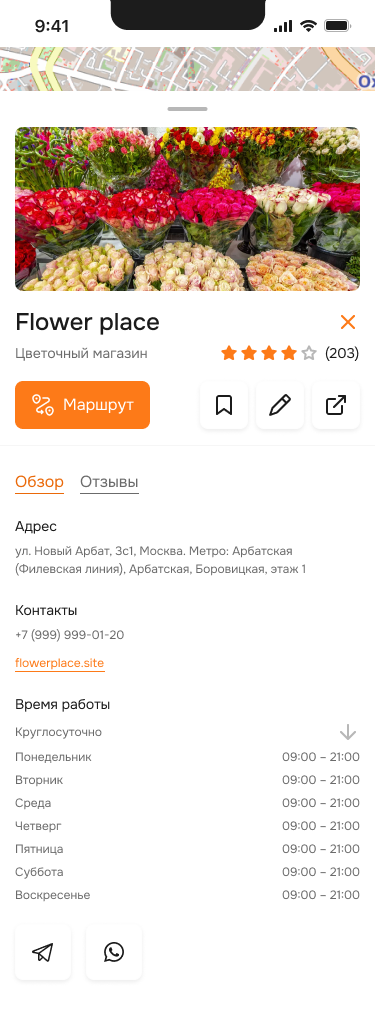This screenshot has width=375, height=1020.
Task: Tap the Круглосуточно working hours row
Action: tap(188, 732)
